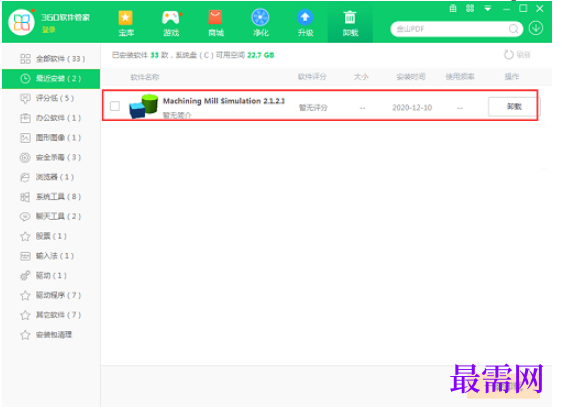The image size is (562, 410).
Task: Select 浏览器 (1) category
Action: pyautogui.click(x=51, y=177)
